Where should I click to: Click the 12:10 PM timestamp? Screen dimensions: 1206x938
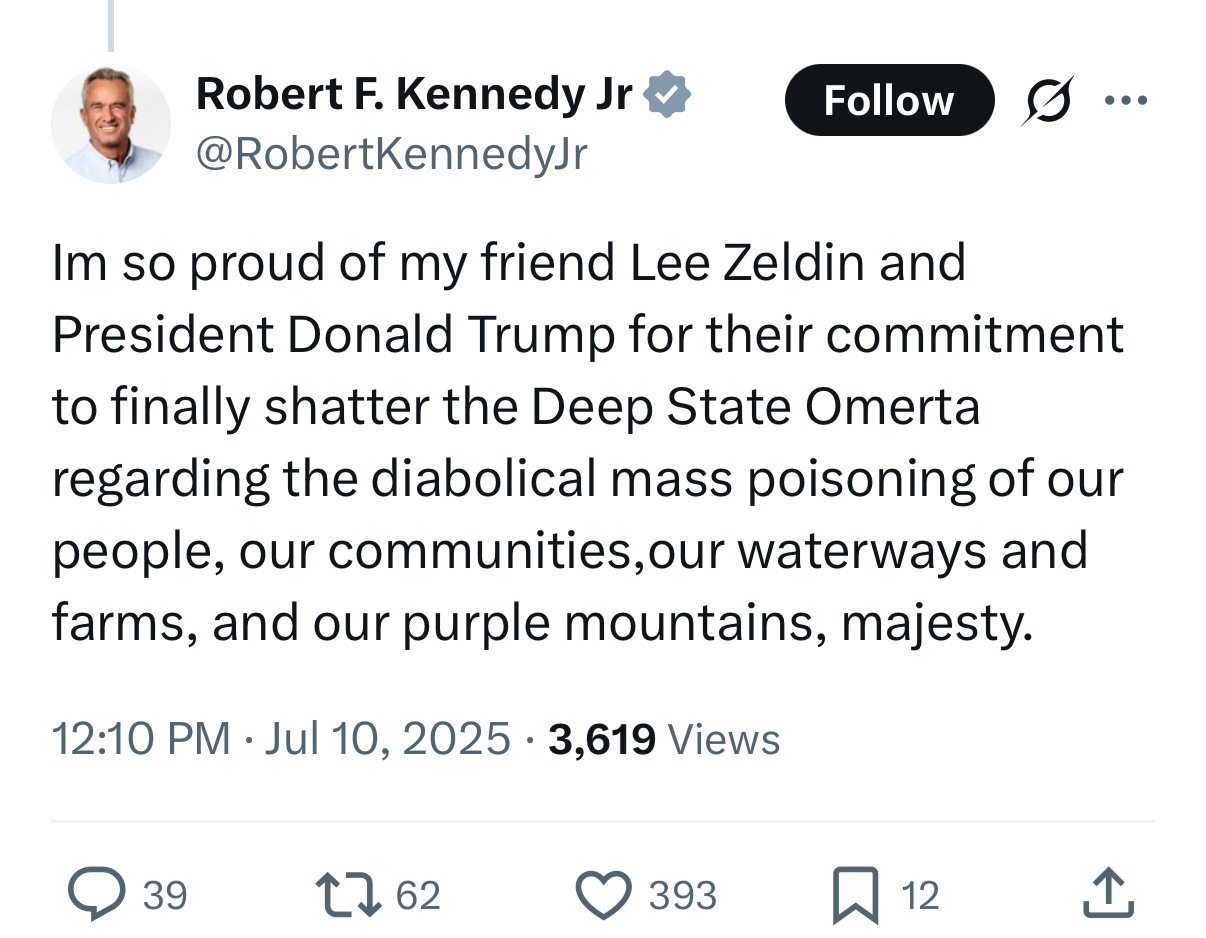(140, 739)
